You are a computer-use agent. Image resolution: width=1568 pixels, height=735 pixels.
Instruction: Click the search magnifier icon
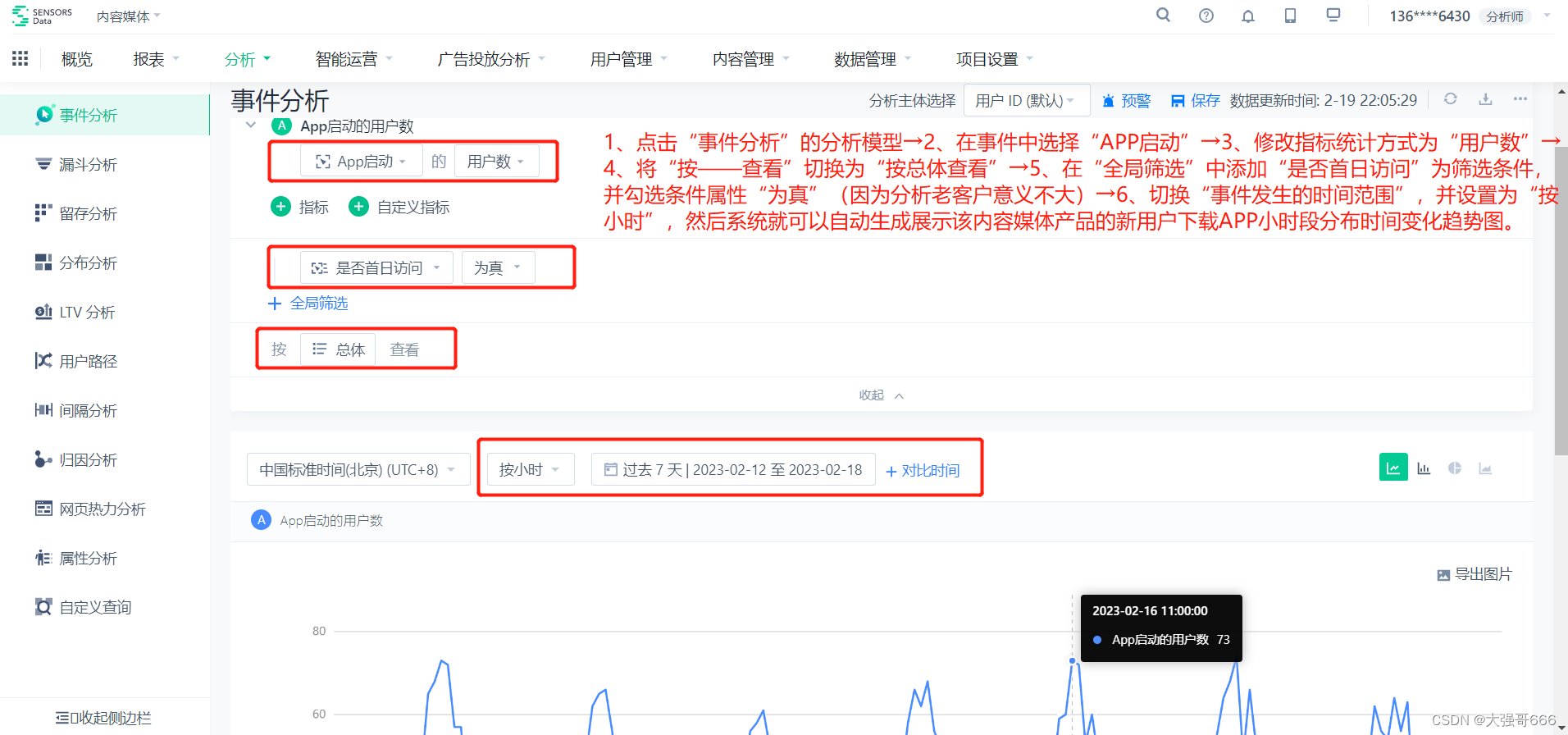[1163, 16]
